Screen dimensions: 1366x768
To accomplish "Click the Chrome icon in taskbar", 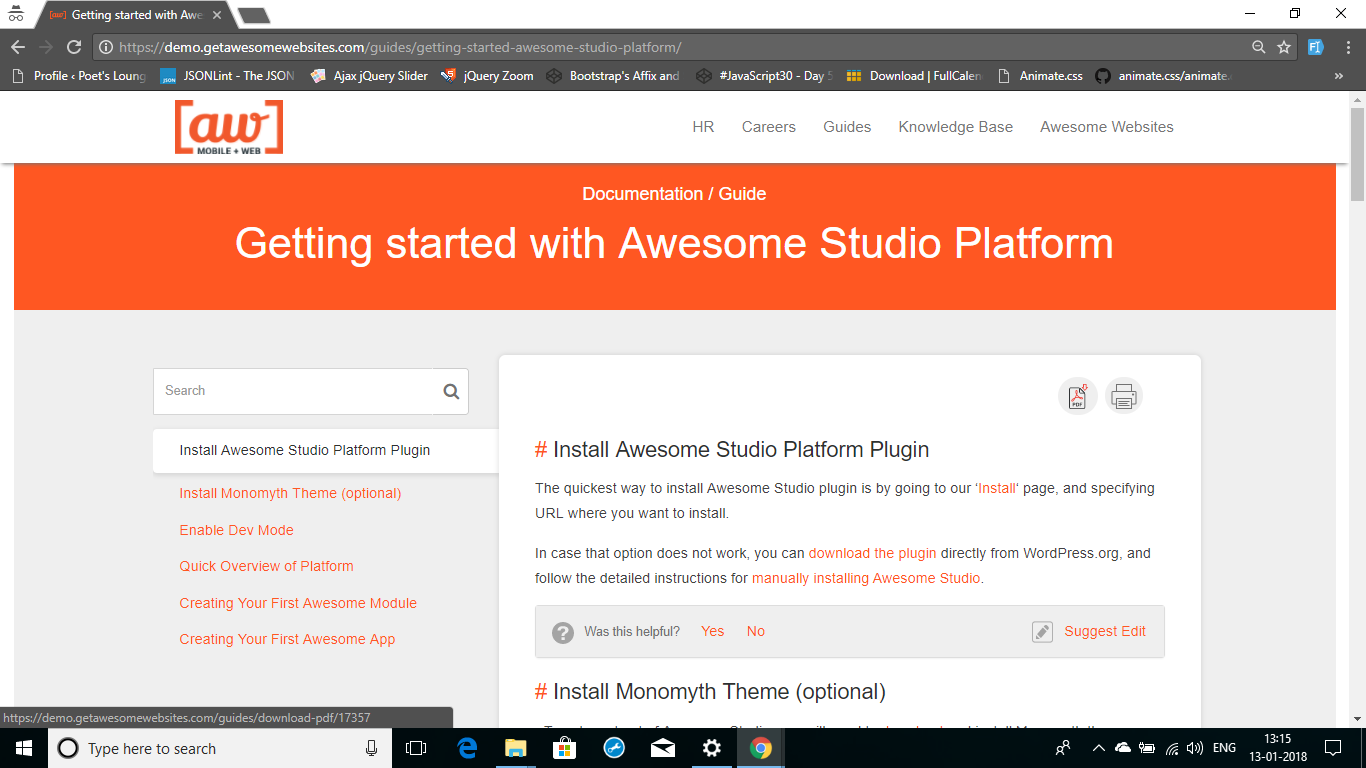I will 760,748.
